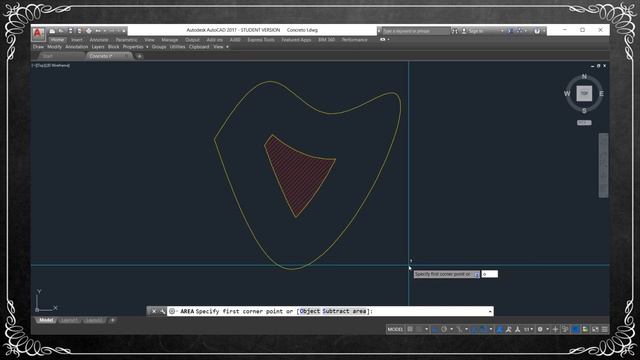The height and width of the screenshot is (360, 640).
Task: Click the command line Customize wrench icon
Action: click(x=162, y=311)
